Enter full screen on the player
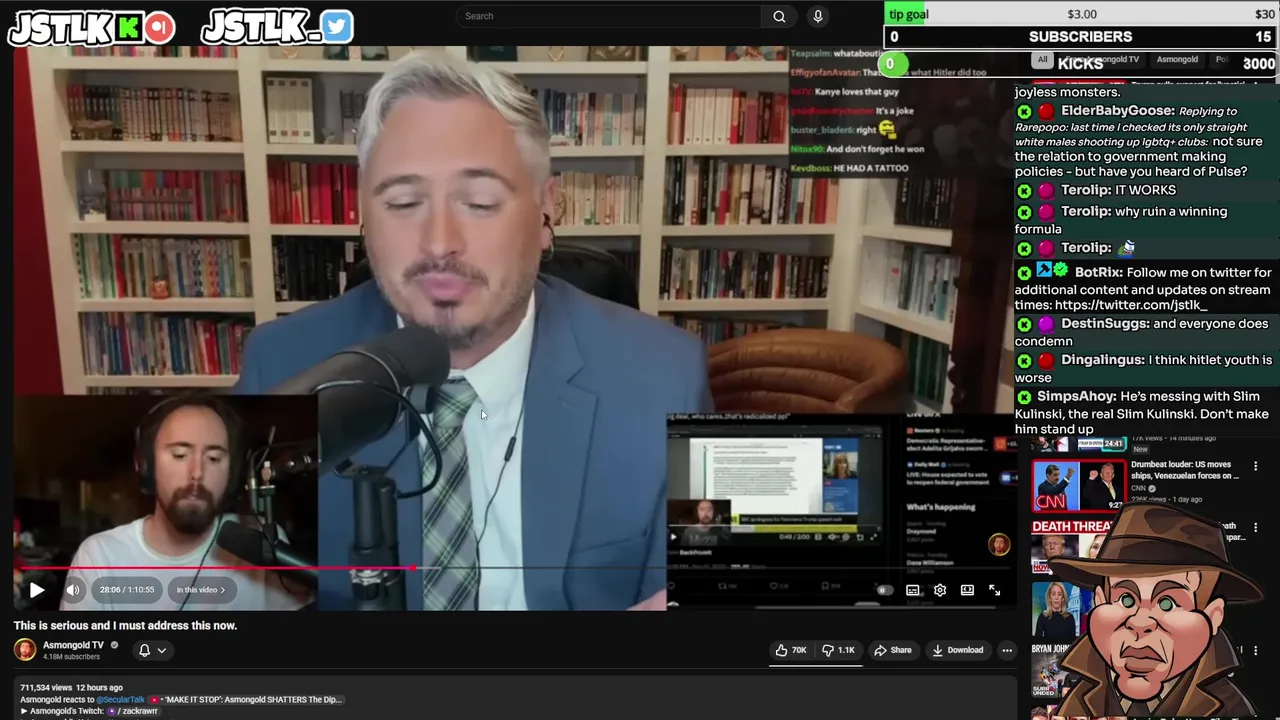 995,590
